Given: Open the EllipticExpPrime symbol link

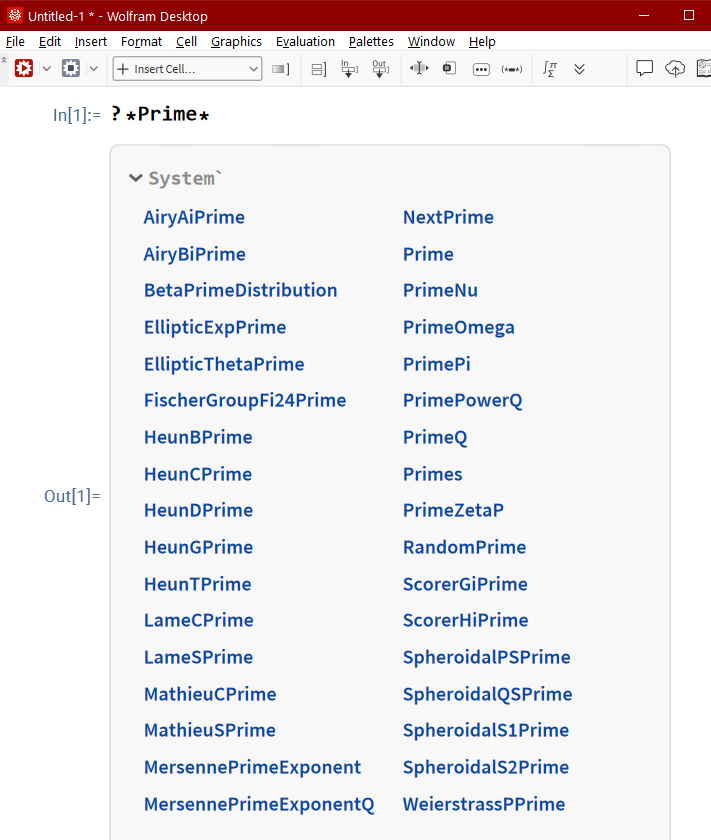Looking at the screenshot, I should pos(215,327).
